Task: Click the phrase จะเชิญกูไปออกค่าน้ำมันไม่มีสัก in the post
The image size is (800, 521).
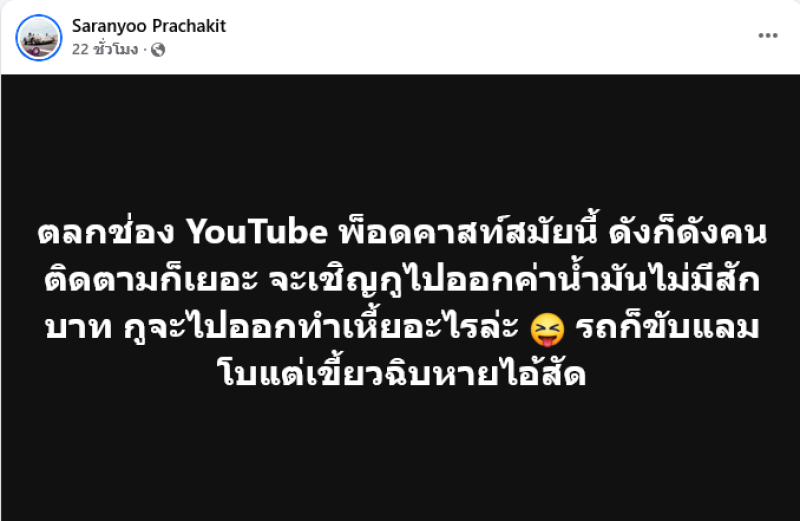Action: [x=515, y=280]
